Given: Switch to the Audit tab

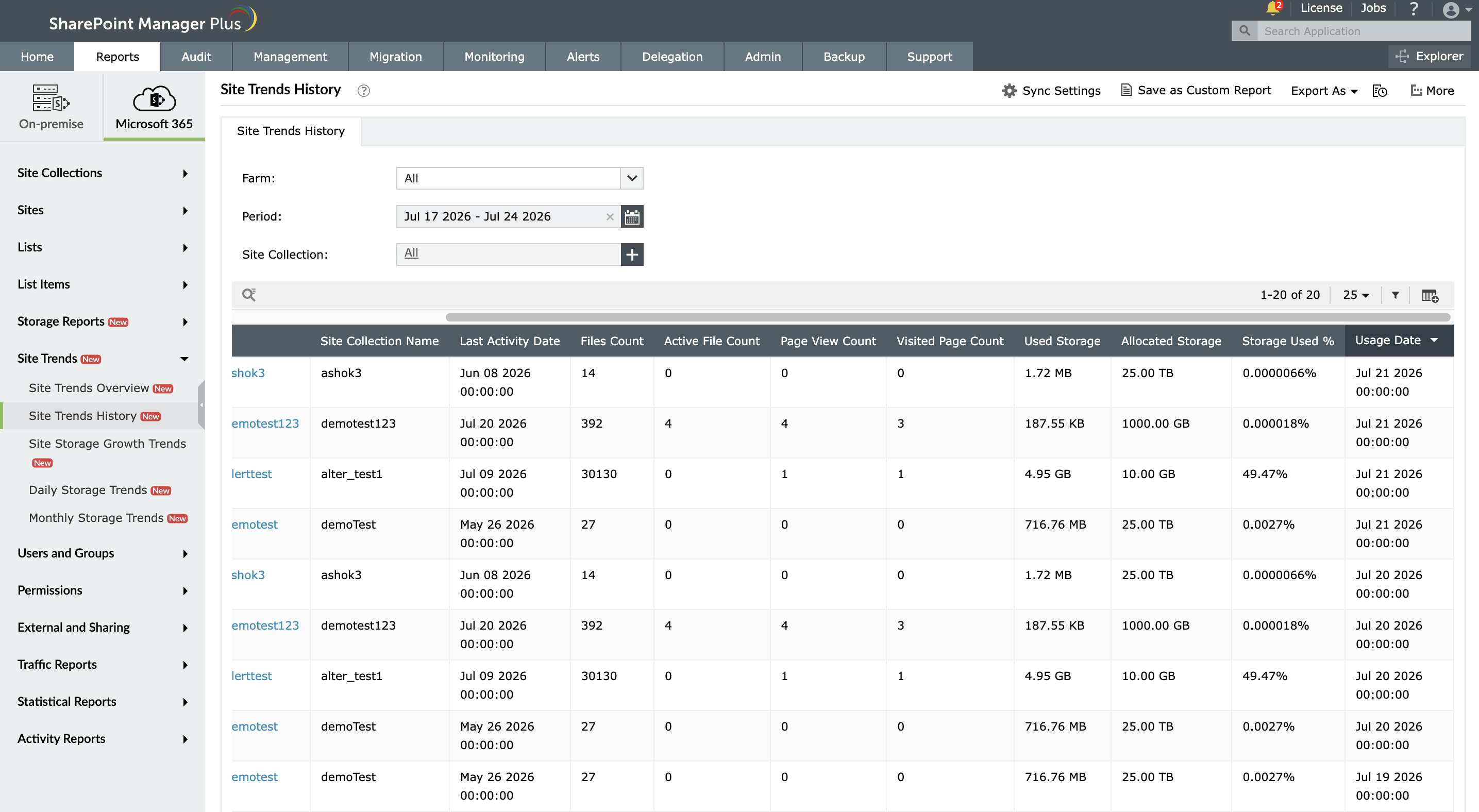Looking at the screenshot, I should tap(196, 56).
